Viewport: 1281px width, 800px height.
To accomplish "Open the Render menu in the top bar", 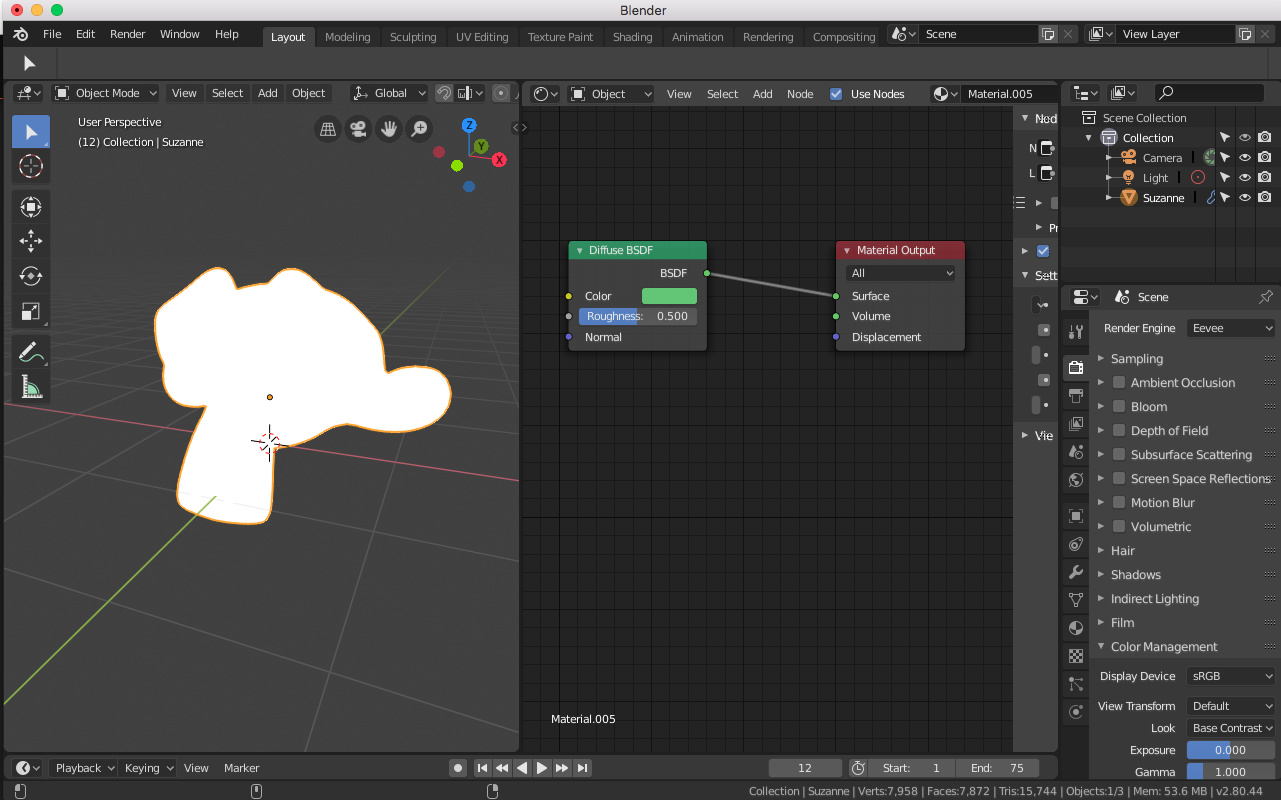I will (127, 33).
